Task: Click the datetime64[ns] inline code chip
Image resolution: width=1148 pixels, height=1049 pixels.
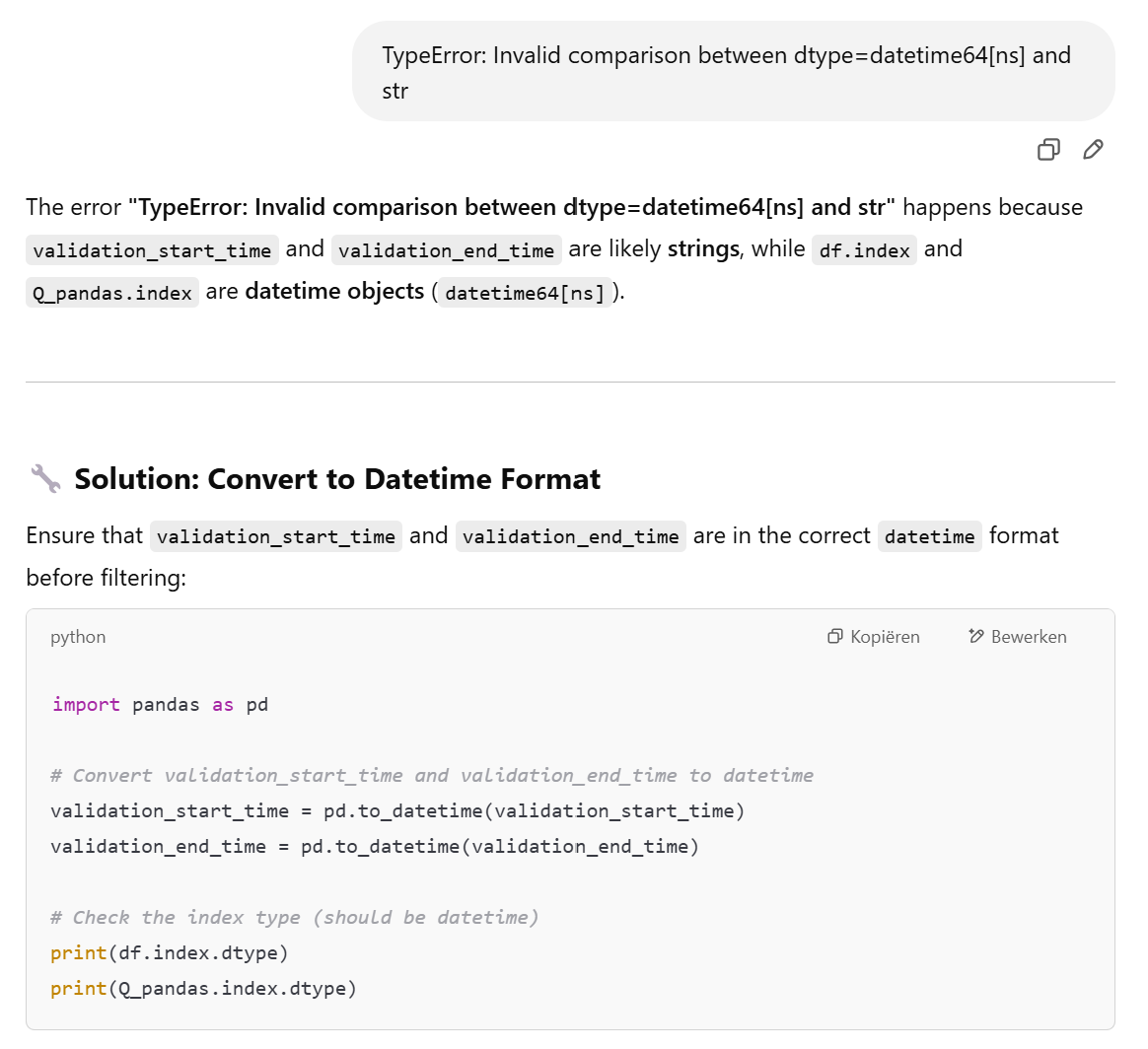Action: (525, 293)
